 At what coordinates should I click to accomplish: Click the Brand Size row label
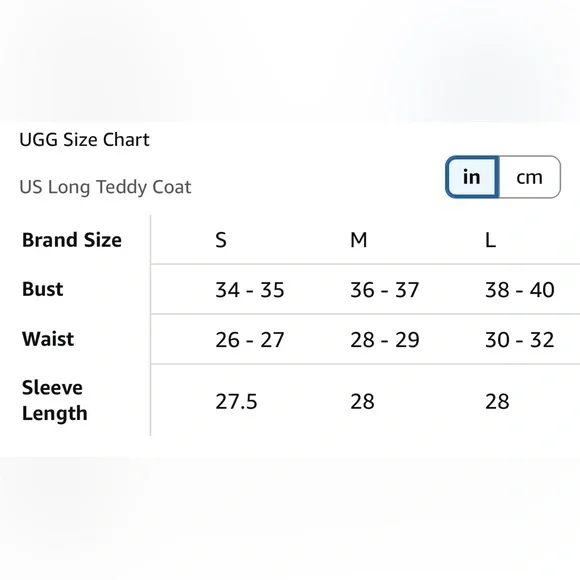pyautogui.click(x=72, y=240)
